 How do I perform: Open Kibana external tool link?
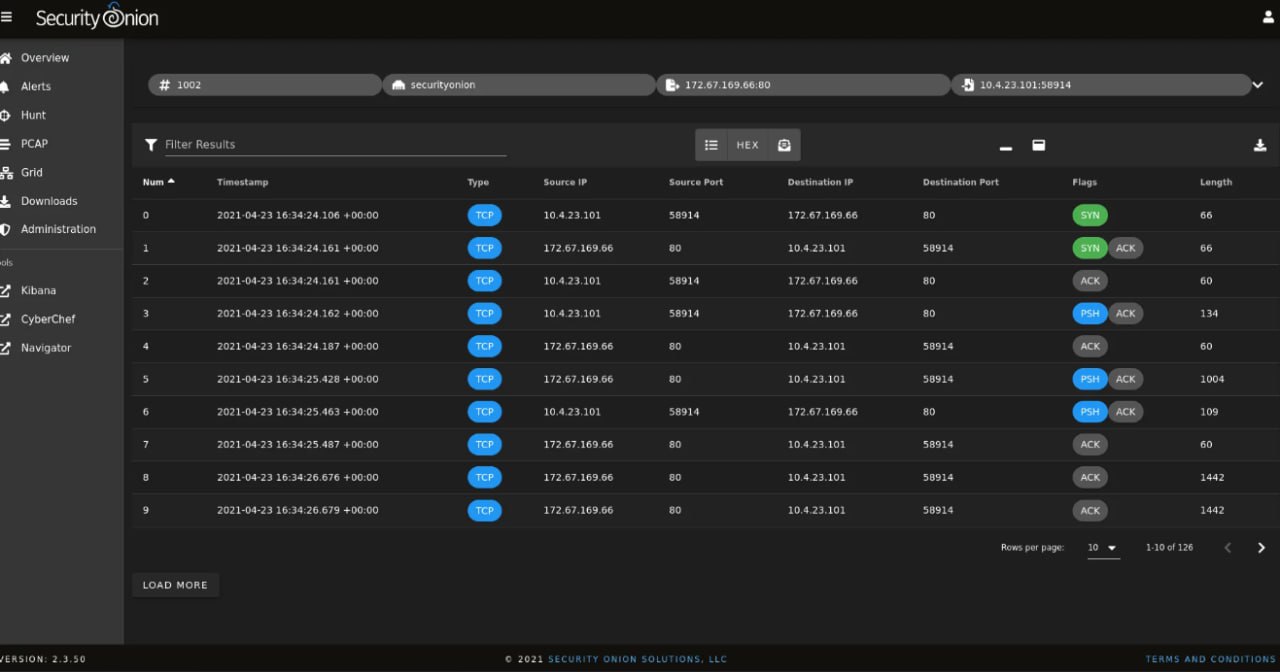(38, 290)
